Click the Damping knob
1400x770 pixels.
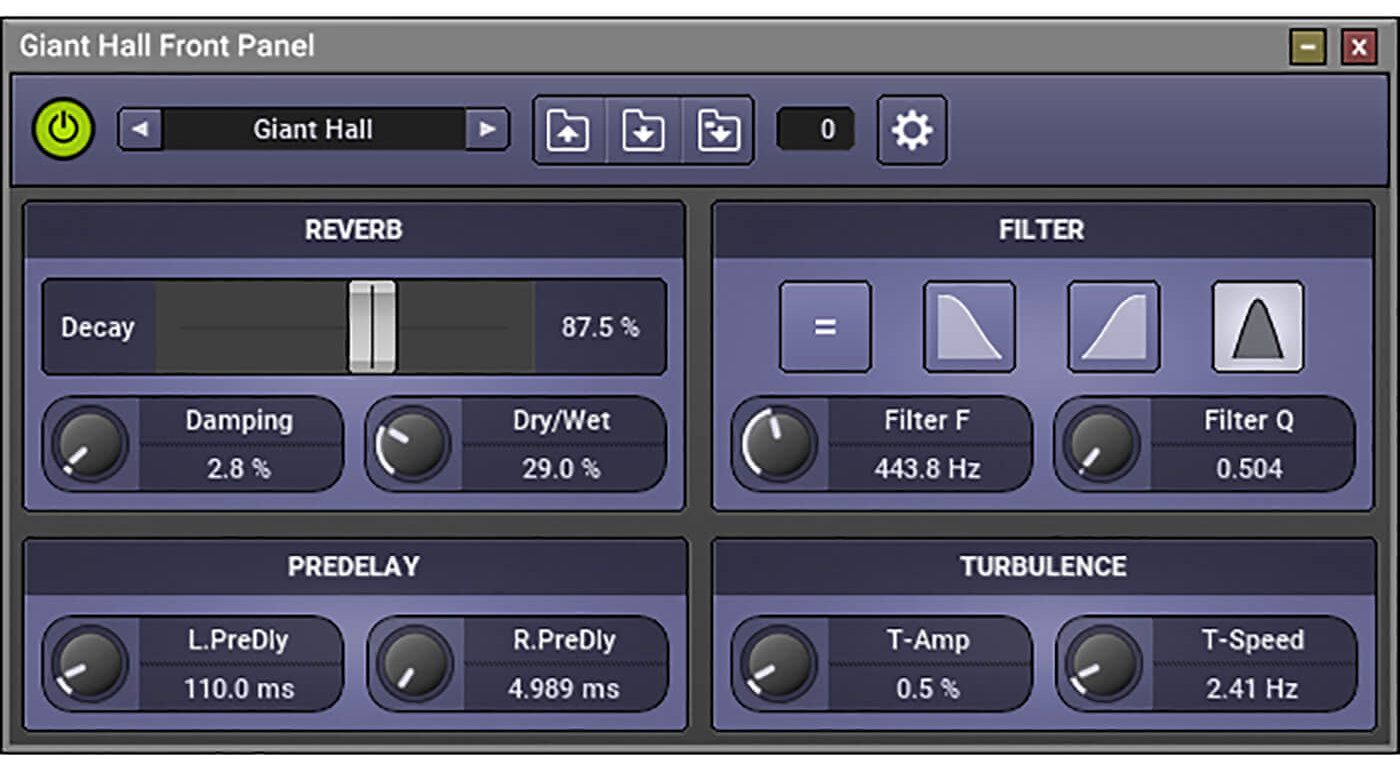pyautogui.click(x=90, y=444)
